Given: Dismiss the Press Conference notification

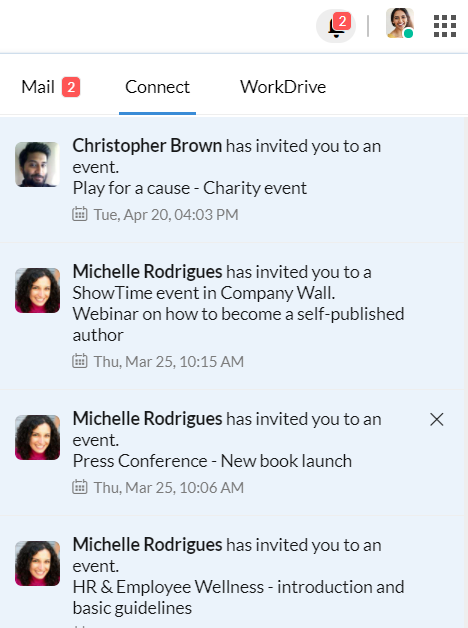Looking at the screenshot, I should coord(436,419).
